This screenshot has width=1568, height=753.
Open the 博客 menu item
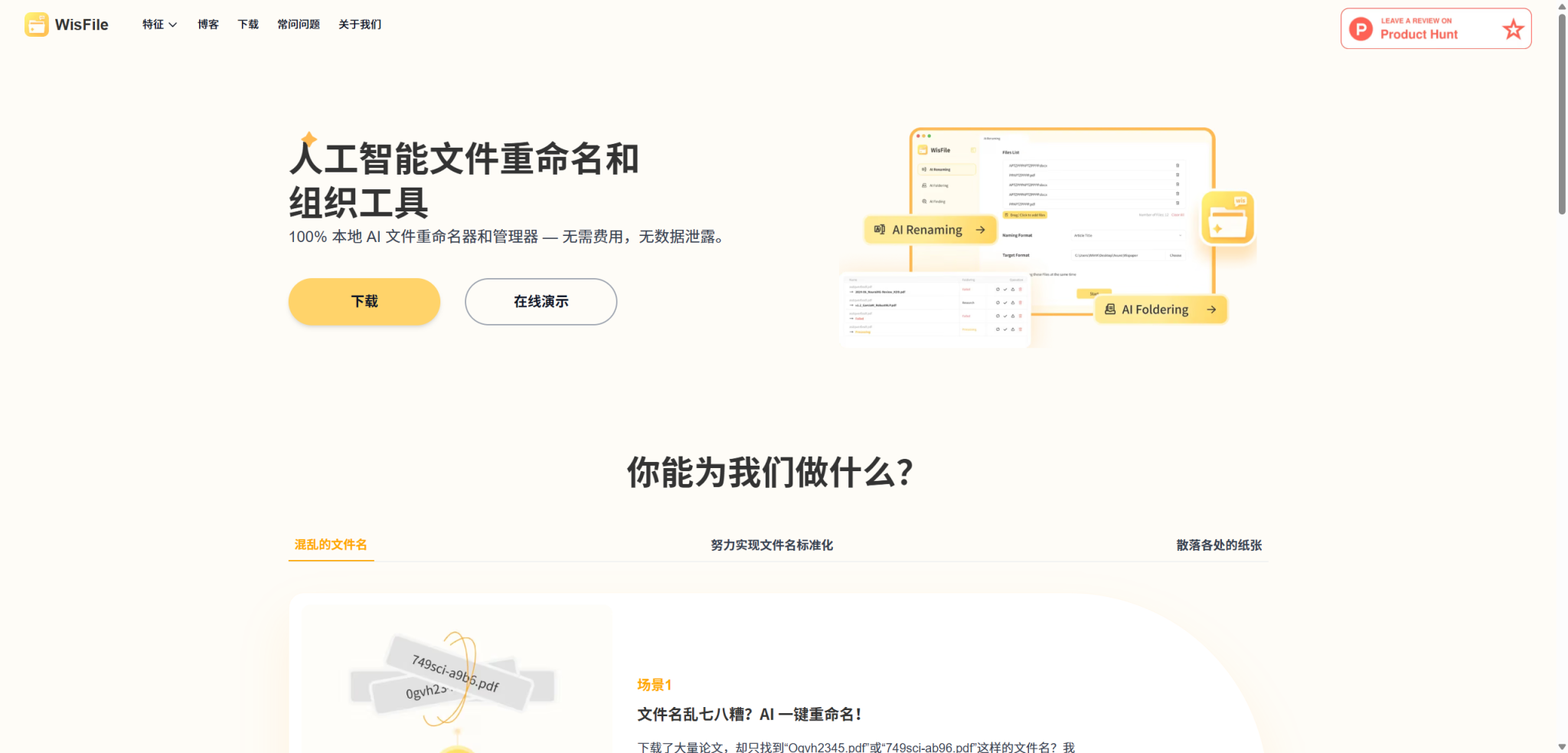208,25
